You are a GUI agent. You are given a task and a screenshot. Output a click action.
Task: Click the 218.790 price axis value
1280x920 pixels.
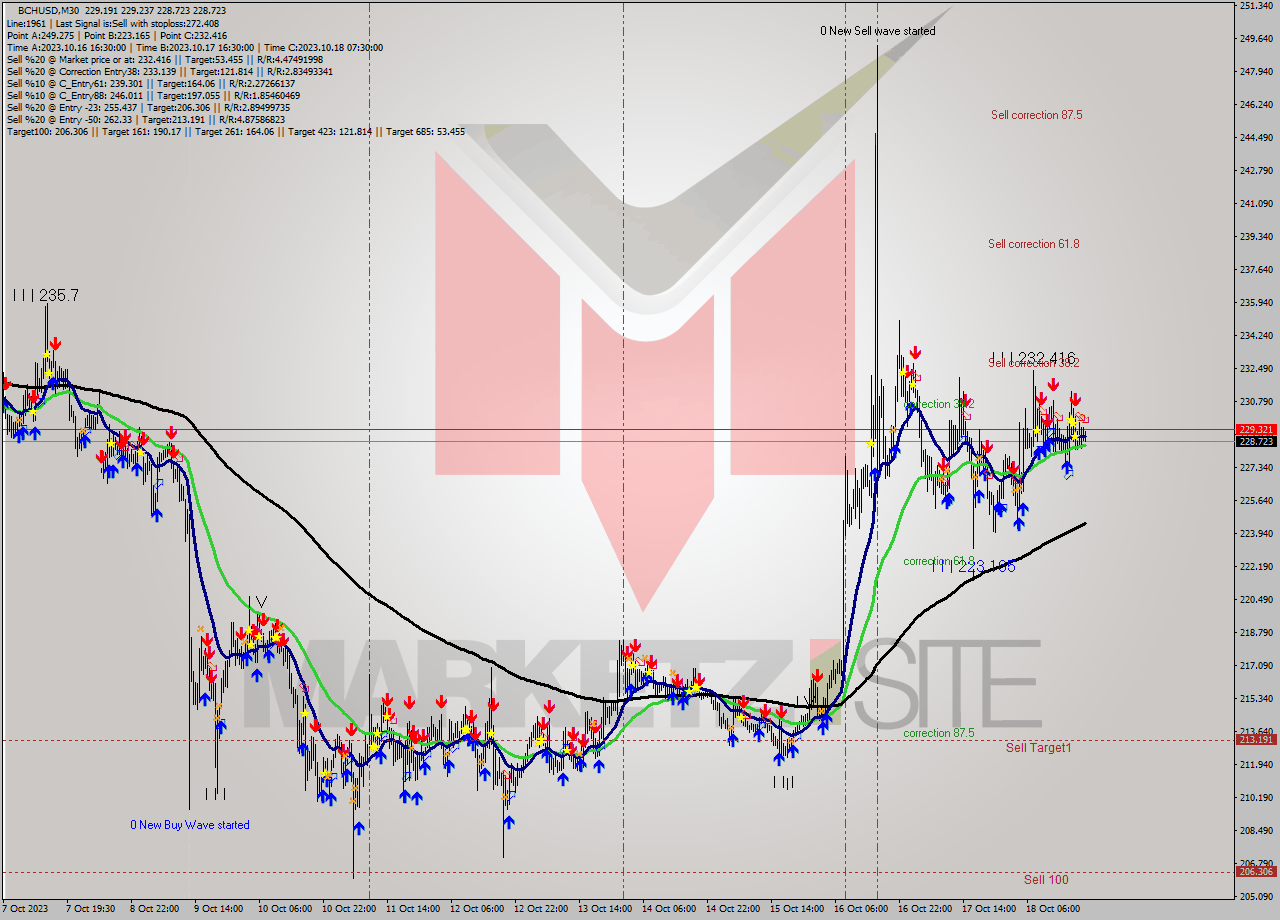click(x=1255, y=632)
